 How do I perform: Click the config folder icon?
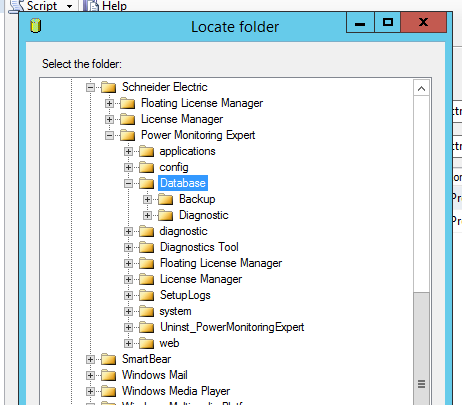[x=147, y=167]
